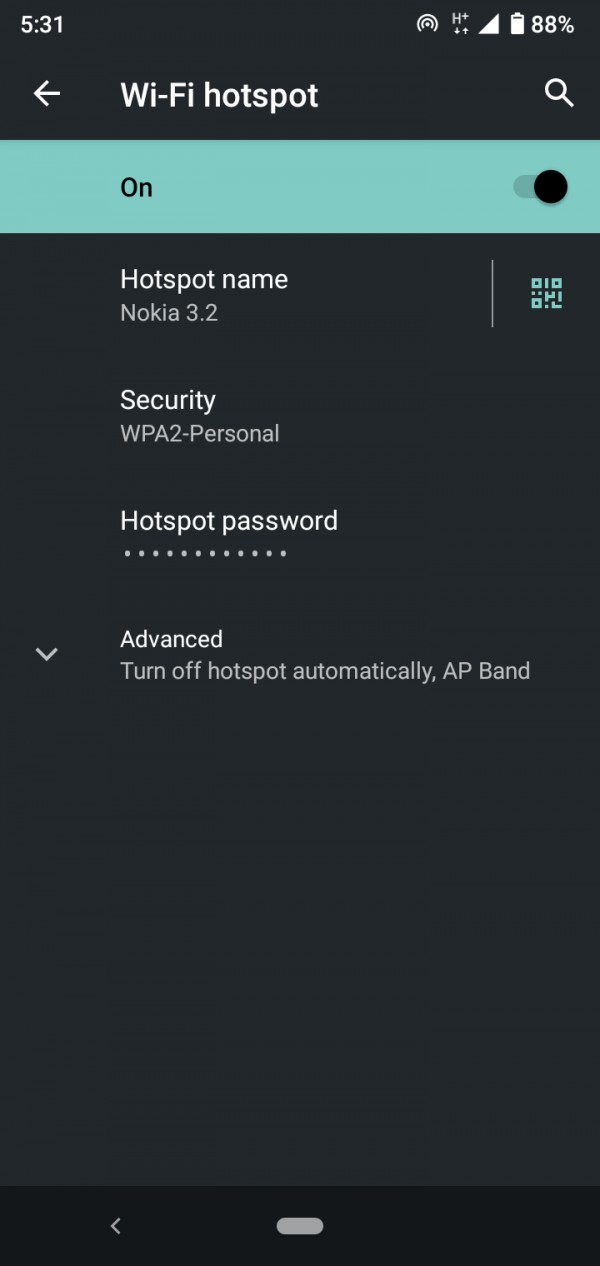Open search with the magnifier icon
The height and width of the screenshot is (1266, 600).
pyautogui.click(x=559, y=94)
